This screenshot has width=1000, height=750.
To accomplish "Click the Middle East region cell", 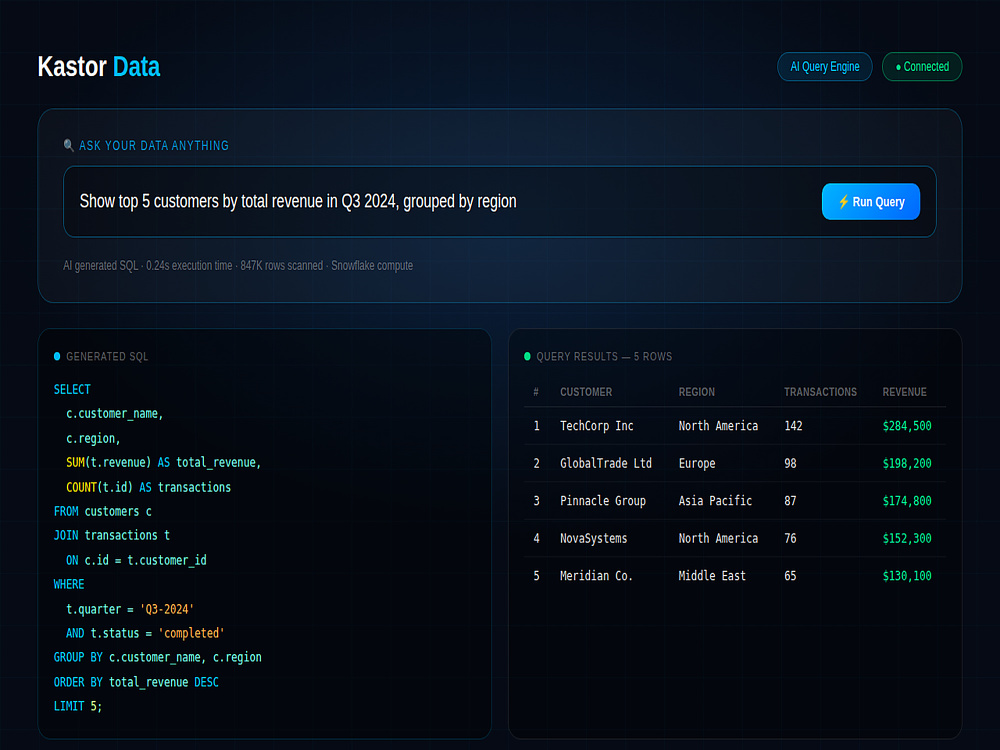I will [712, 576].
